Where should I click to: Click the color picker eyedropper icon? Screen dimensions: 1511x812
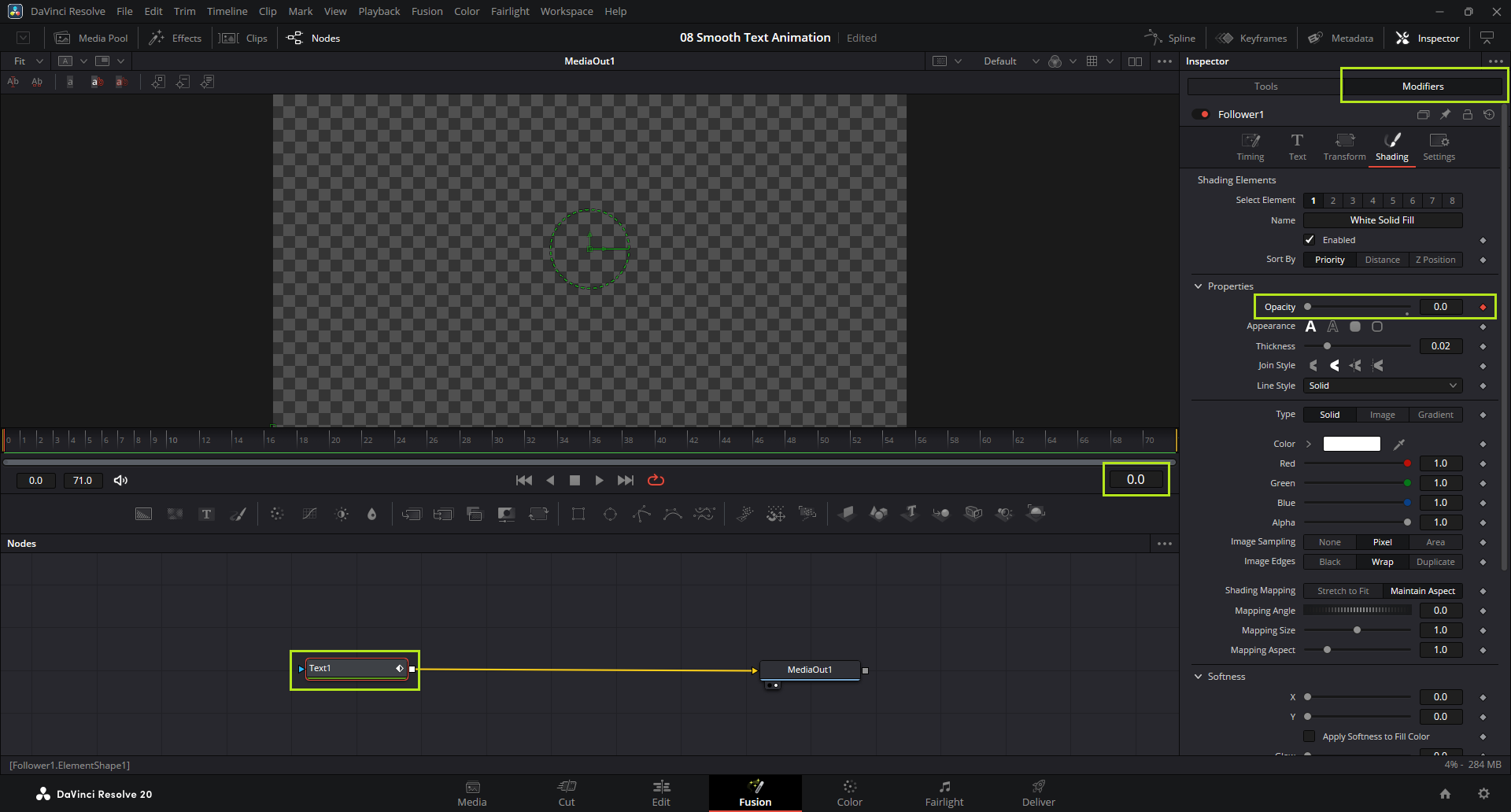click(1399, 445)
